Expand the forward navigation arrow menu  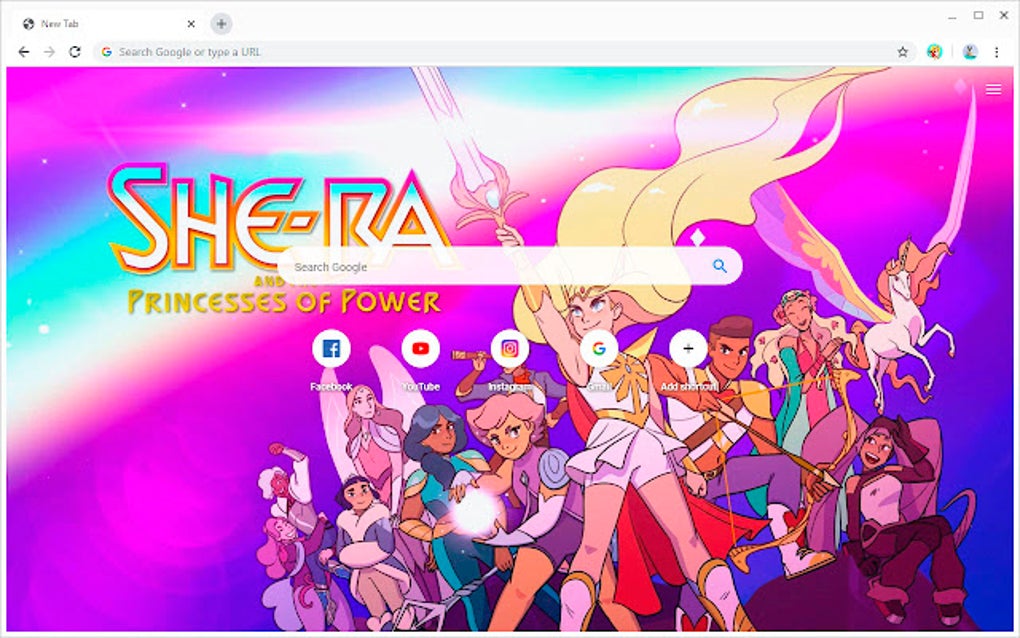pos(48,51)
